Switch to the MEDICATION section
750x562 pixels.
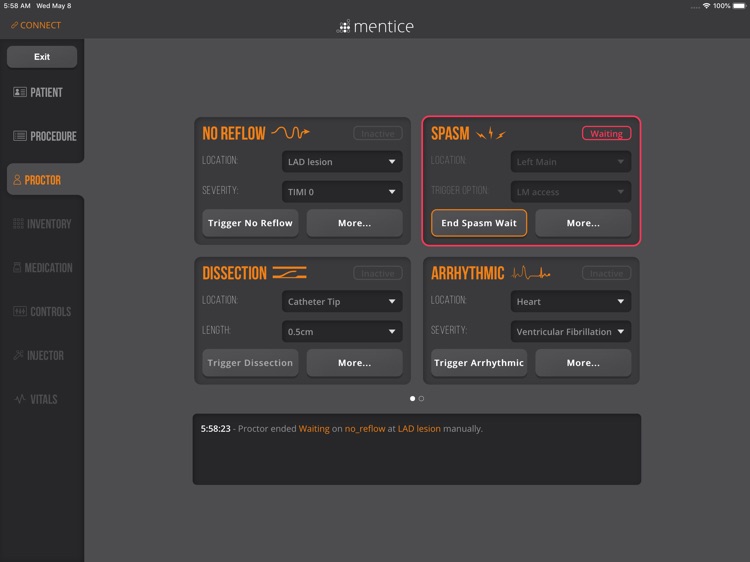[42, 268]
